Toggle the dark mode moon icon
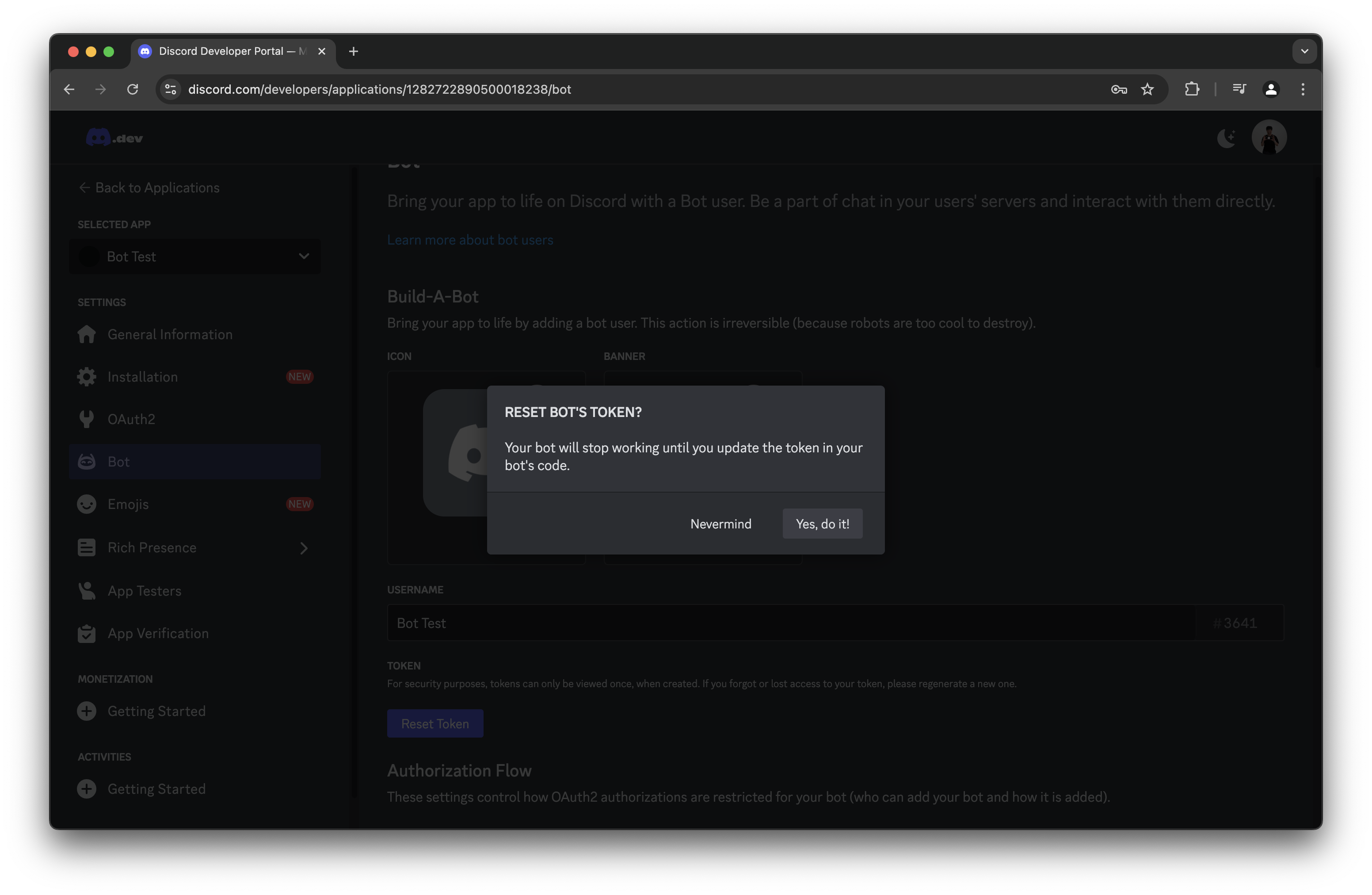1372x895 pixels. [1226, 138]
